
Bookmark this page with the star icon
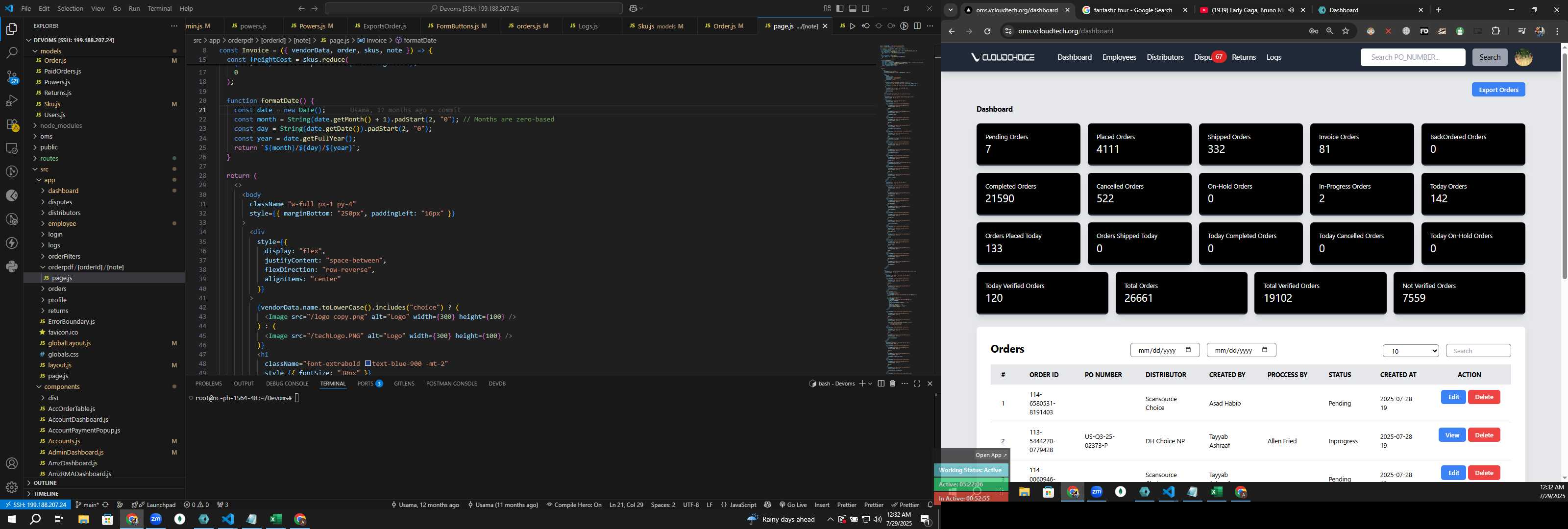(1346, 31)
